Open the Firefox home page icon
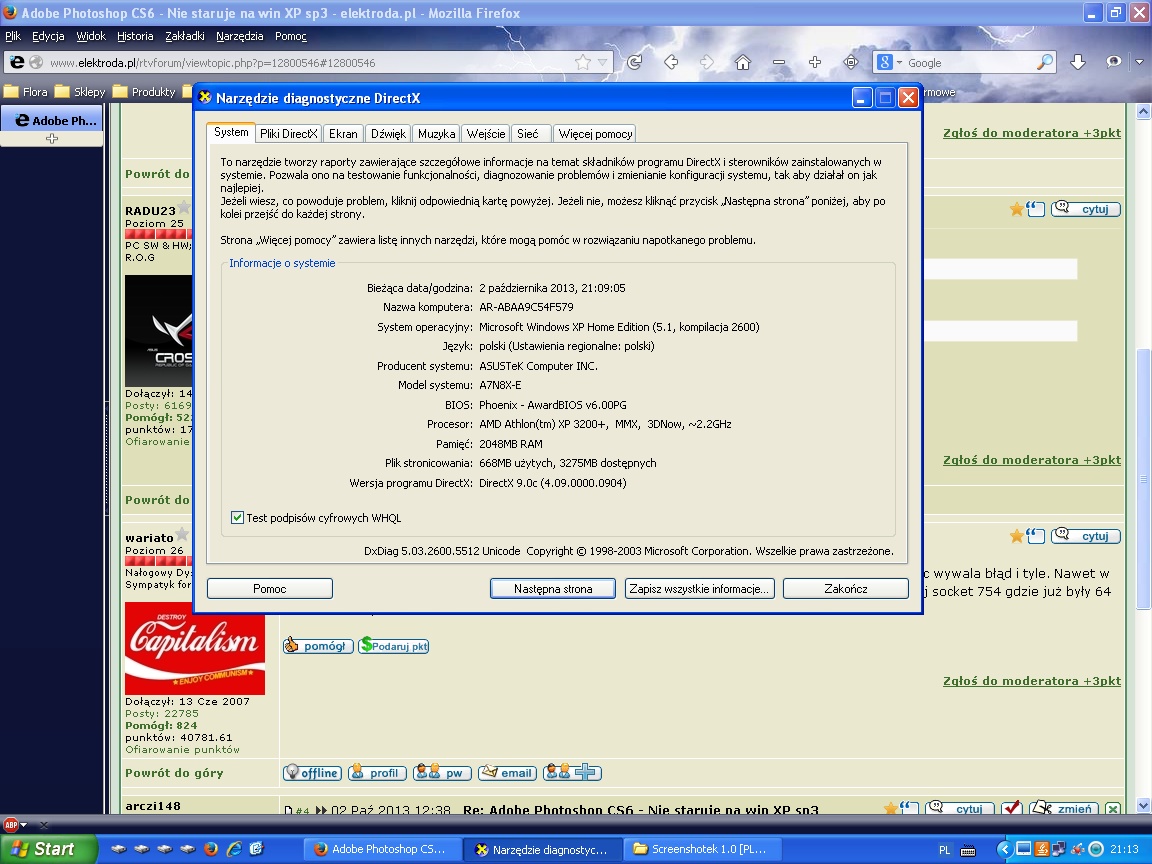The image size is (1152, 864). click(x=743, y=62)
